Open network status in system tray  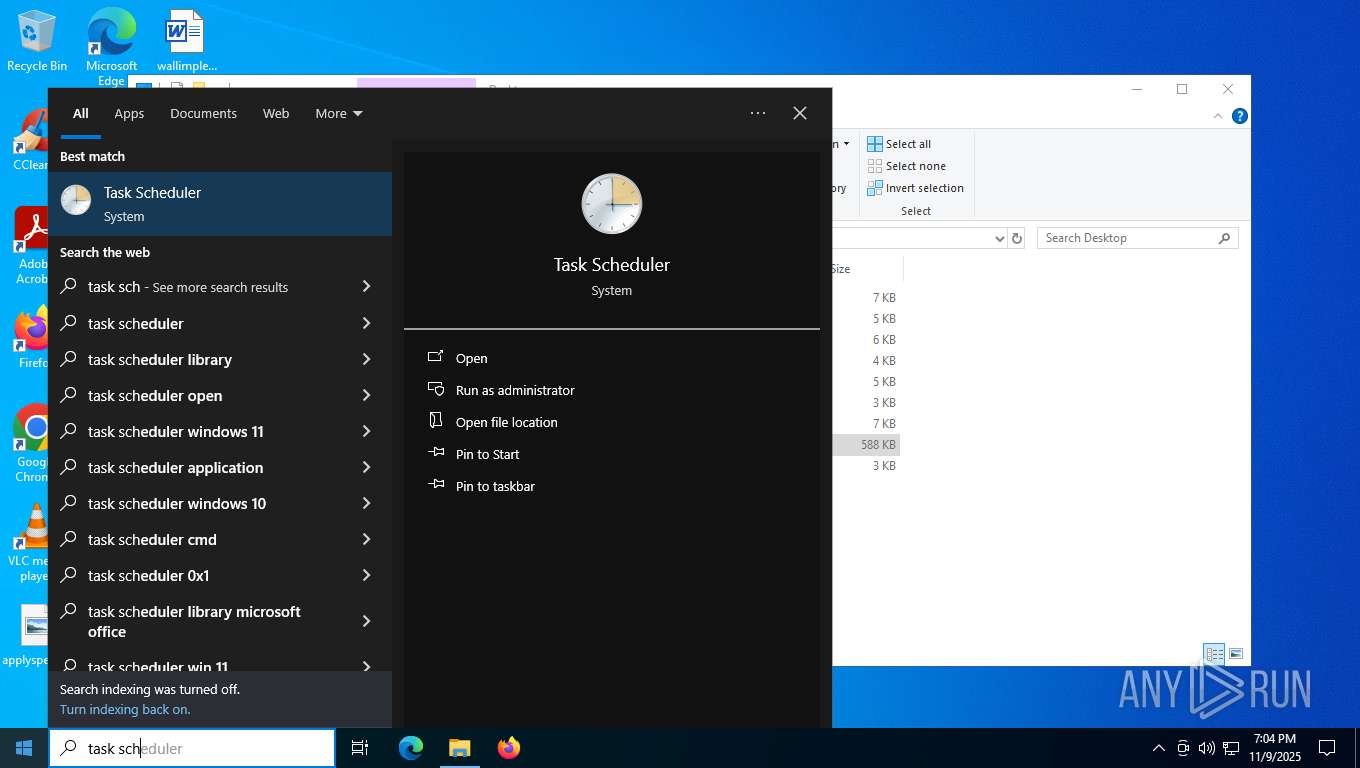1231,748
